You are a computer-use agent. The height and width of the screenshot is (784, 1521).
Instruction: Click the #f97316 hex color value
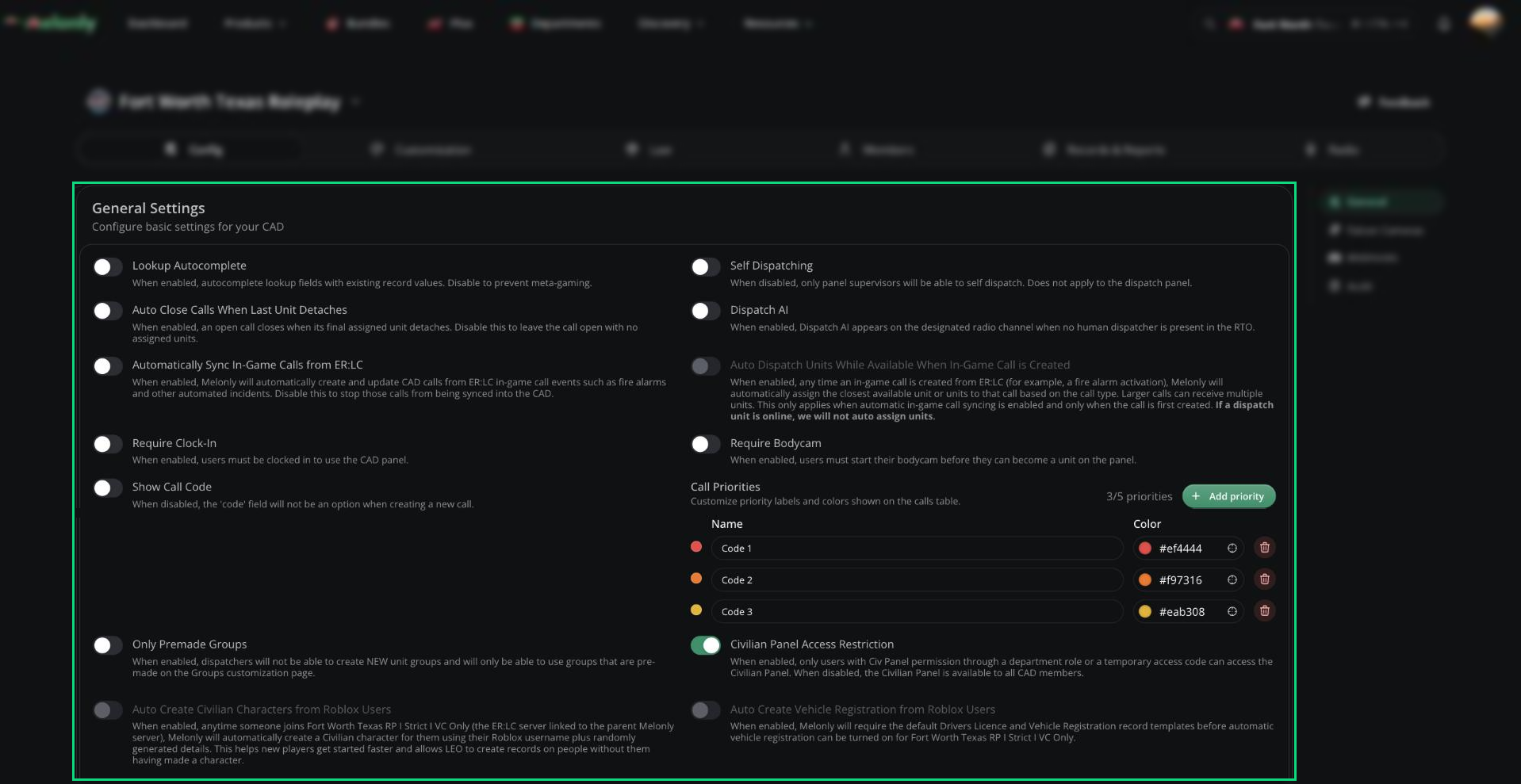[1180, 580]
